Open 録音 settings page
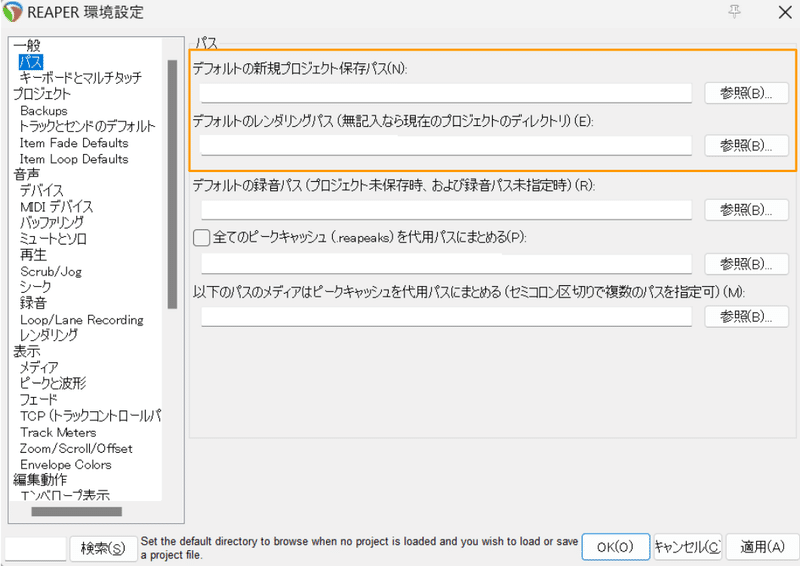The width and height of the screenshot is (800, 566). (x=33, y=303)
